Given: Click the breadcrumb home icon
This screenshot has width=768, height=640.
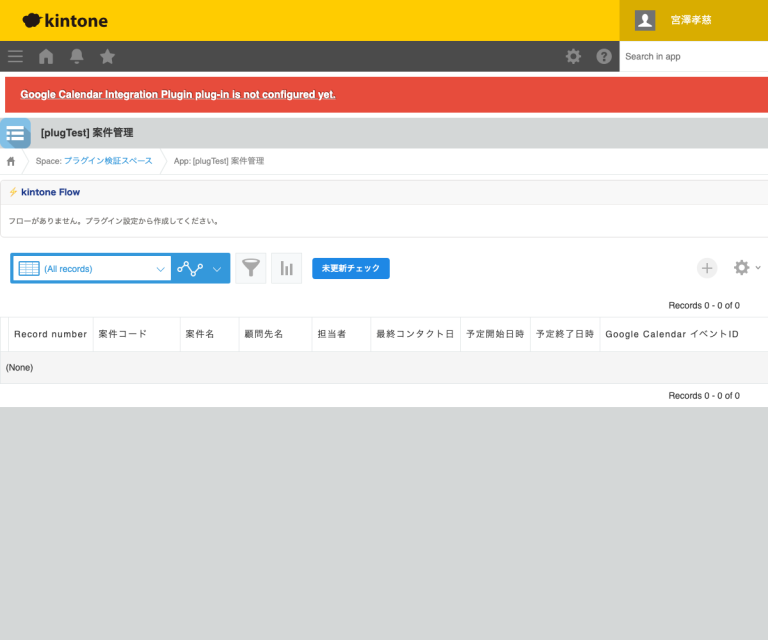Looking at the screenshot, I should 11,161.
